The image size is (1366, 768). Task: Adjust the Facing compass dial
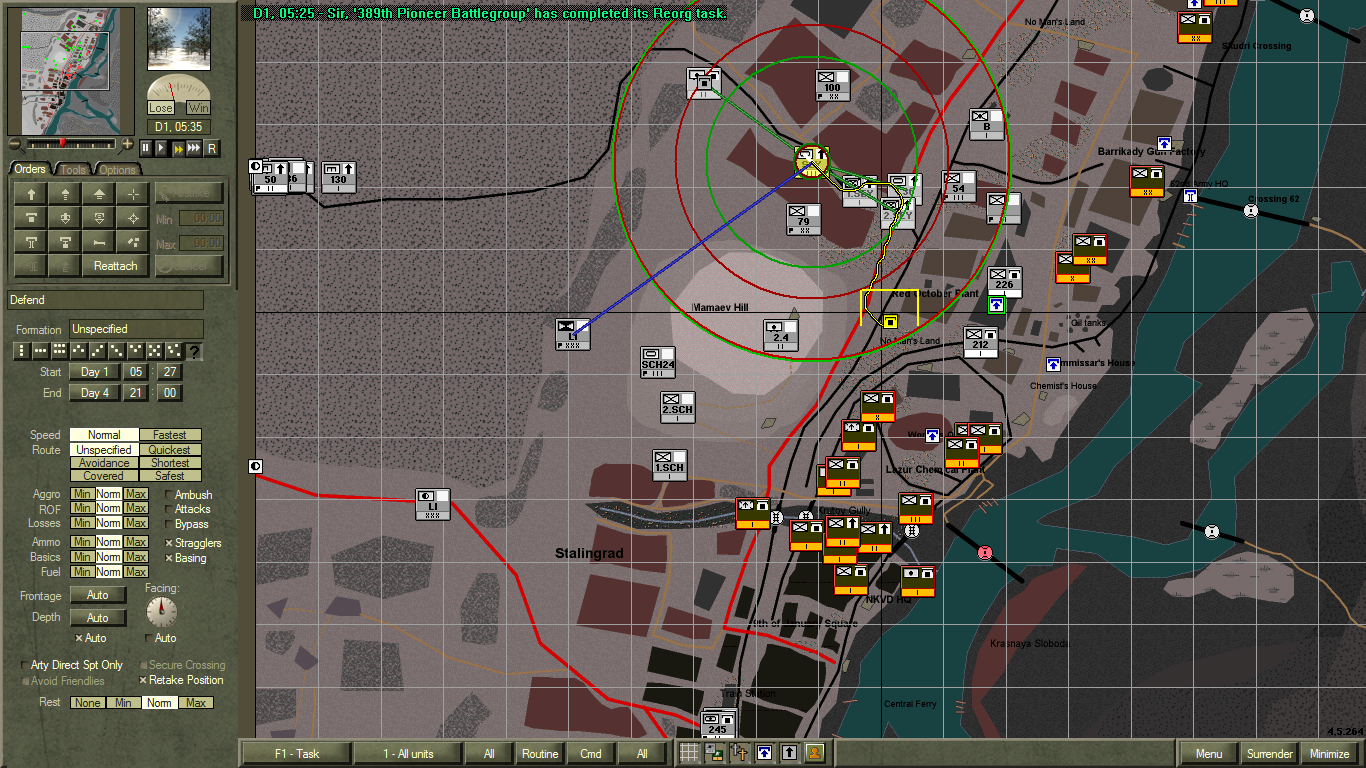[x=161, y=612]
